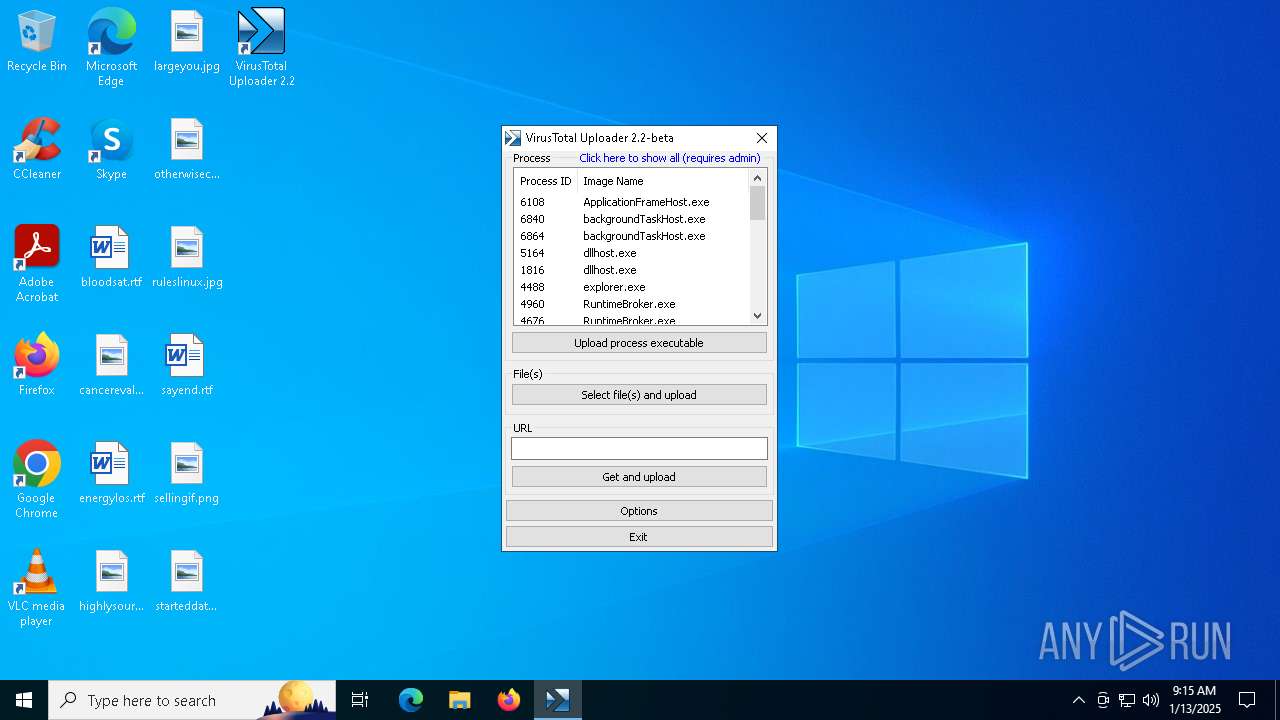Select cancereval... image file icon
This screenshot has width=1280, height=720.
[111, 365]
